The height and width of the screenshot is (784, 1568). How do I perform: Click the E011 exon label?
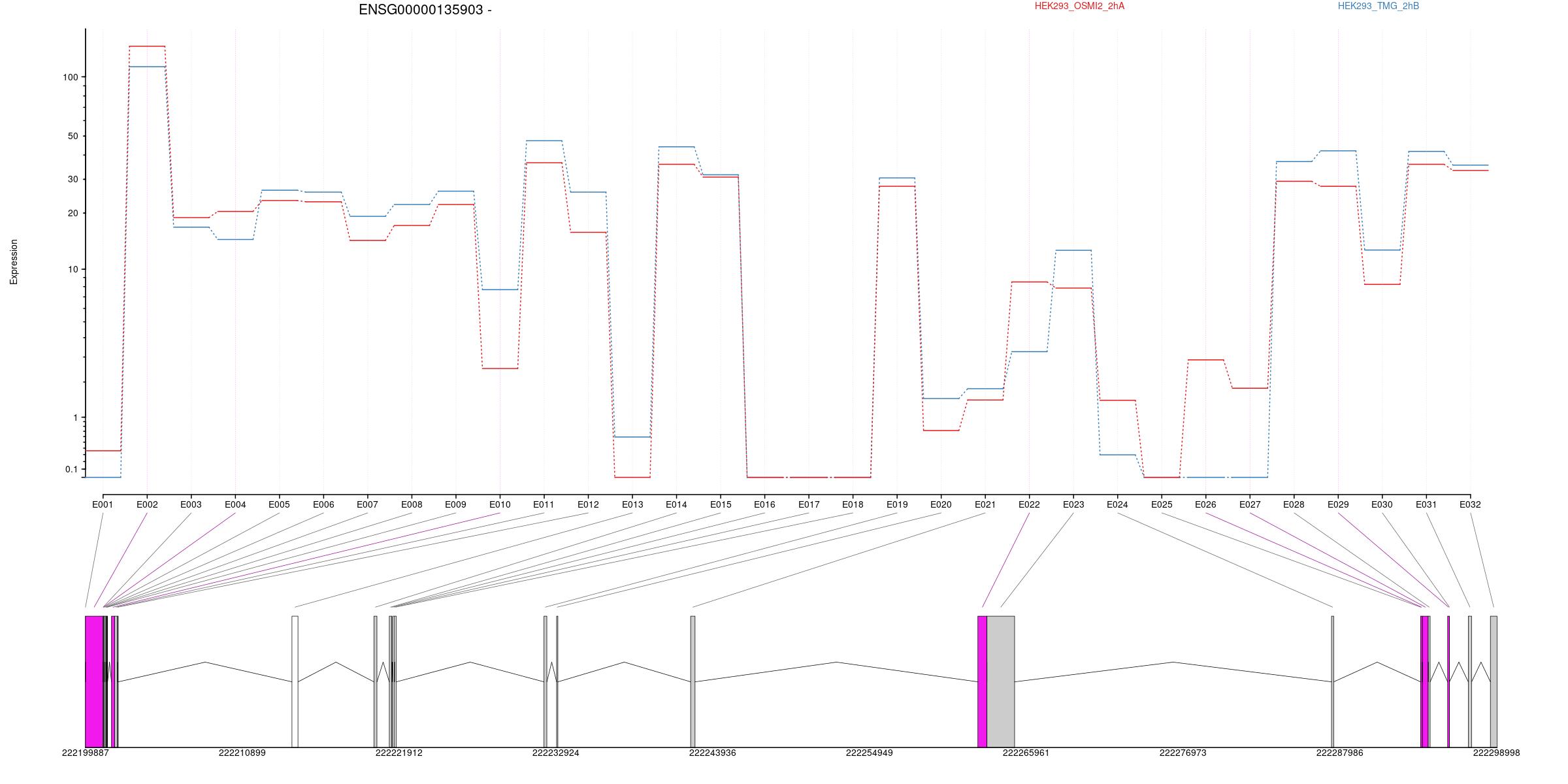click(x=544, y=504)
